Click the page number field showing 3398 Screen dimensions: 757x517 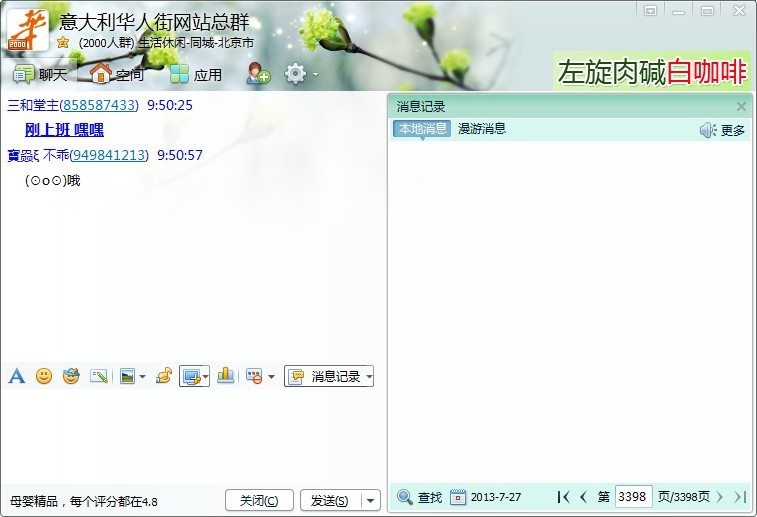(633, 496)
